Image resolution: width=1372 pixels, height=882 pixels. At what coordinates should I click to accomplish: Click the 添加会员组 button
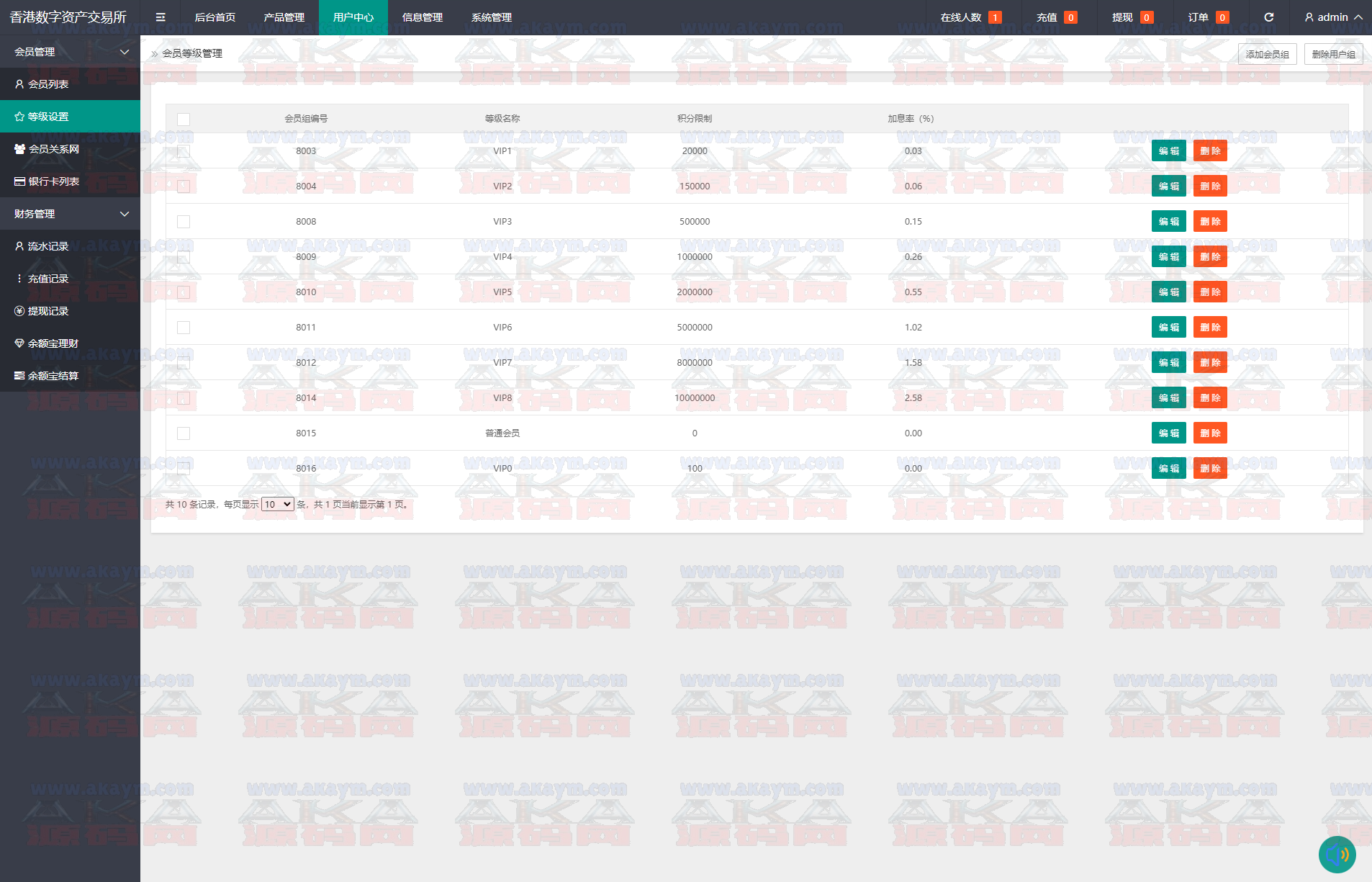click(x=1267, y=54)
